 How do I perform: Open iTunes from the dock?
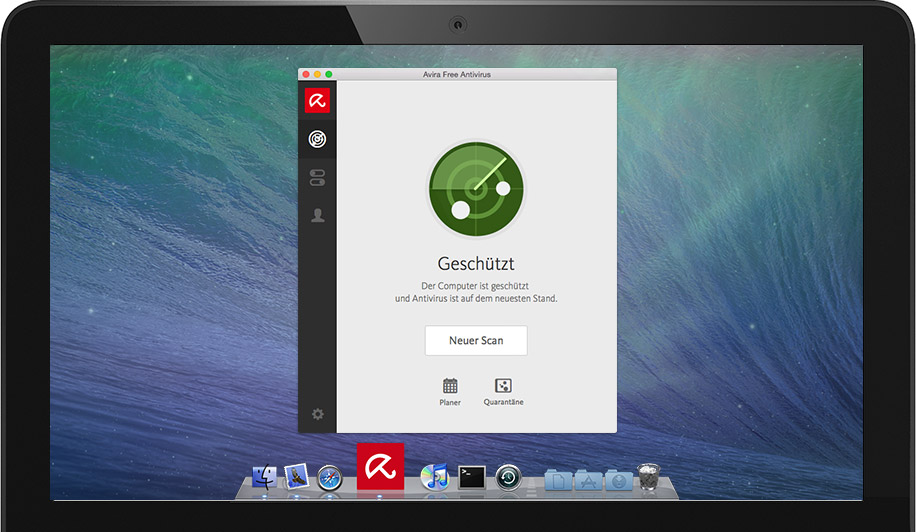(x=435, y=477)
